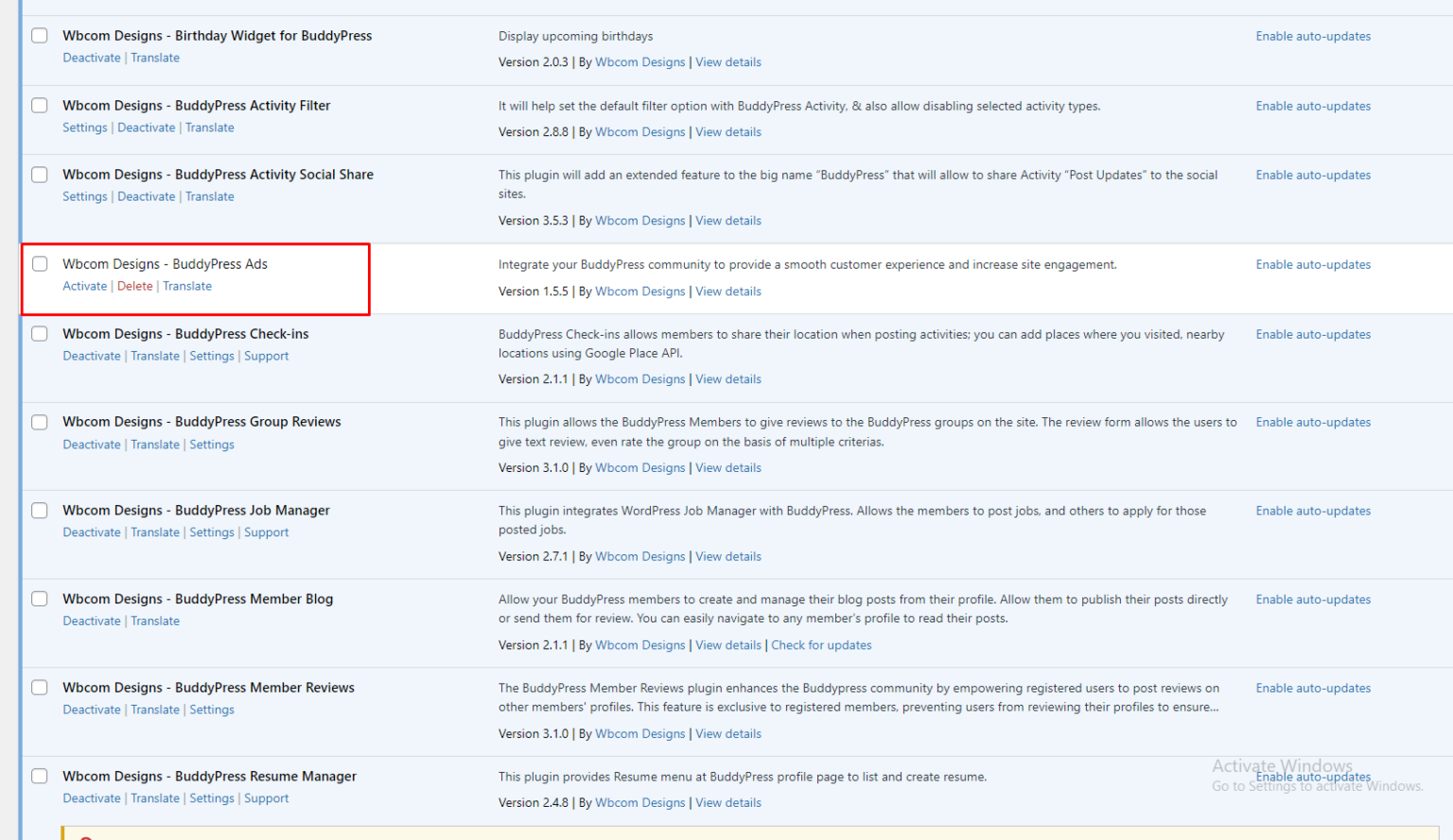Open Settings for BuddyPress Member Reviews
This screenshot has height=840, width=1453.
tap(211, 709)
